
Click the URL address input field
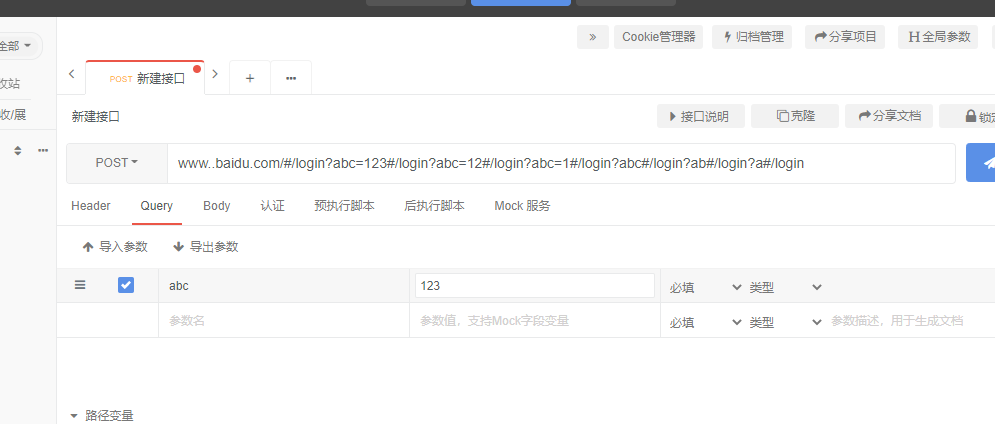(x=561, y=163)
